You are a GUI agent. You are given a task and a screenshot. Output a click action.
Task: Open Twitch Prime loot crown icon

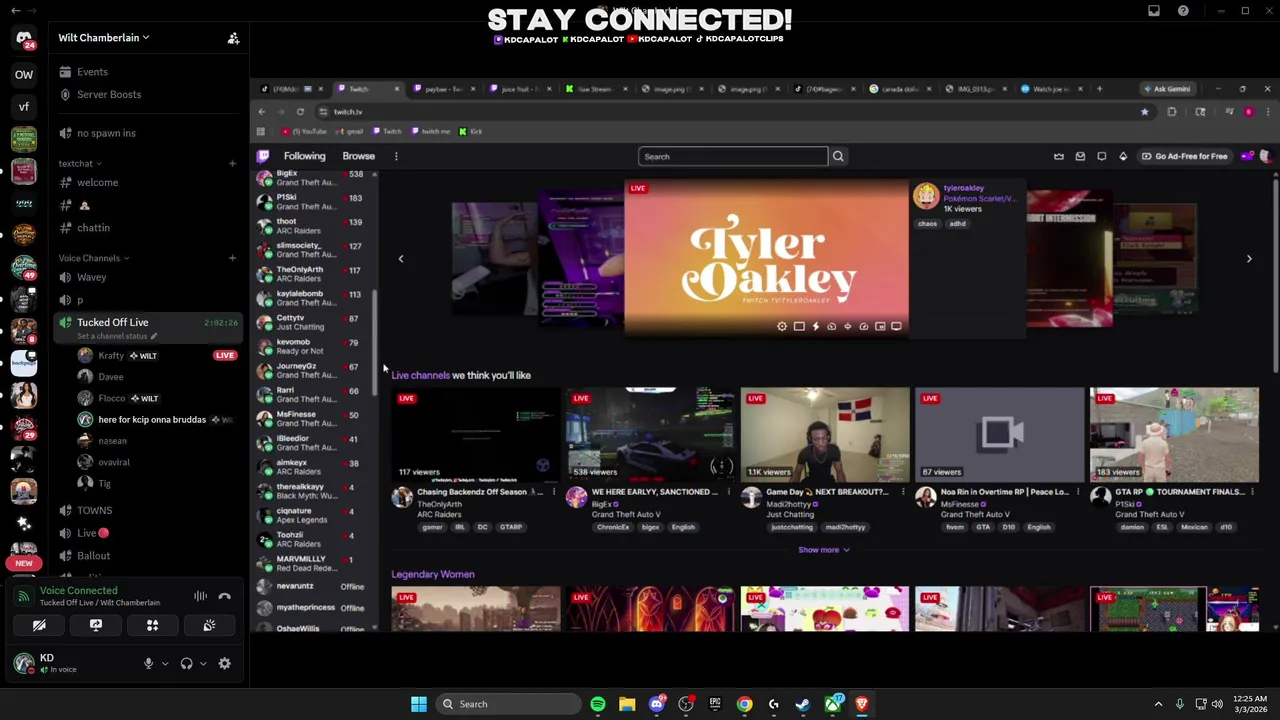point(1059,156)
